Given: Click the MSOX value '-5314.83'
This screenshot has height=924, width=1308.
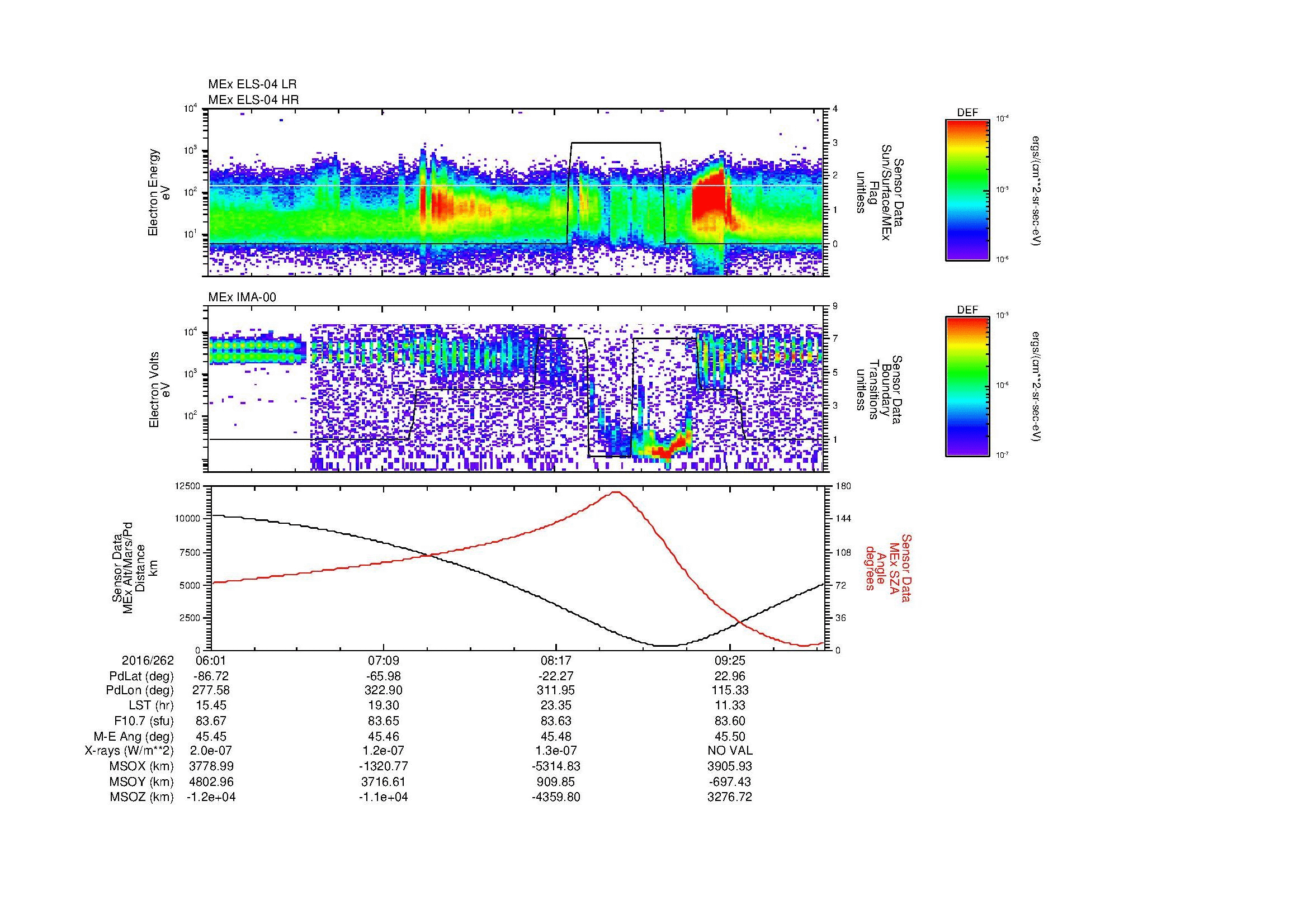Looking at the screenshot, I should click(556, 766).
